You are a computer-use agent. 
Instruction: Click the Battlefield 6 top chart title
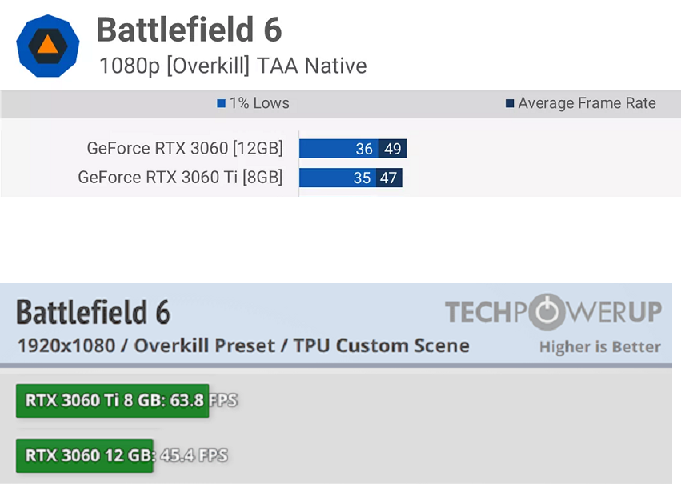pos(189,30)
